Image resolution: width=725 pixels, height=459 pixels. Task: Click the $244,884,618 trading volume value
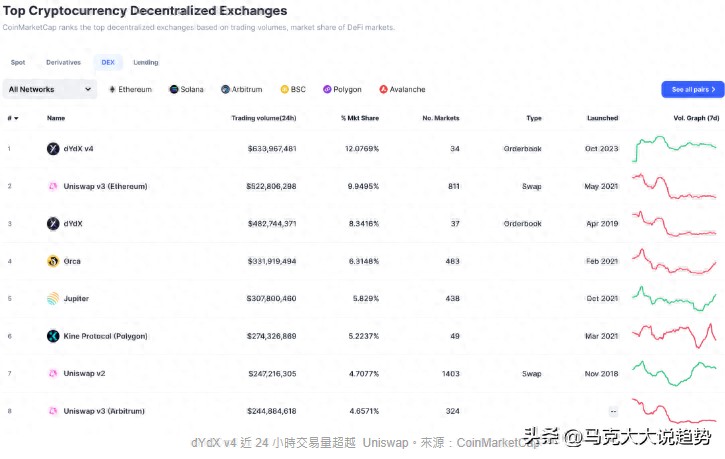click(271, 411)
